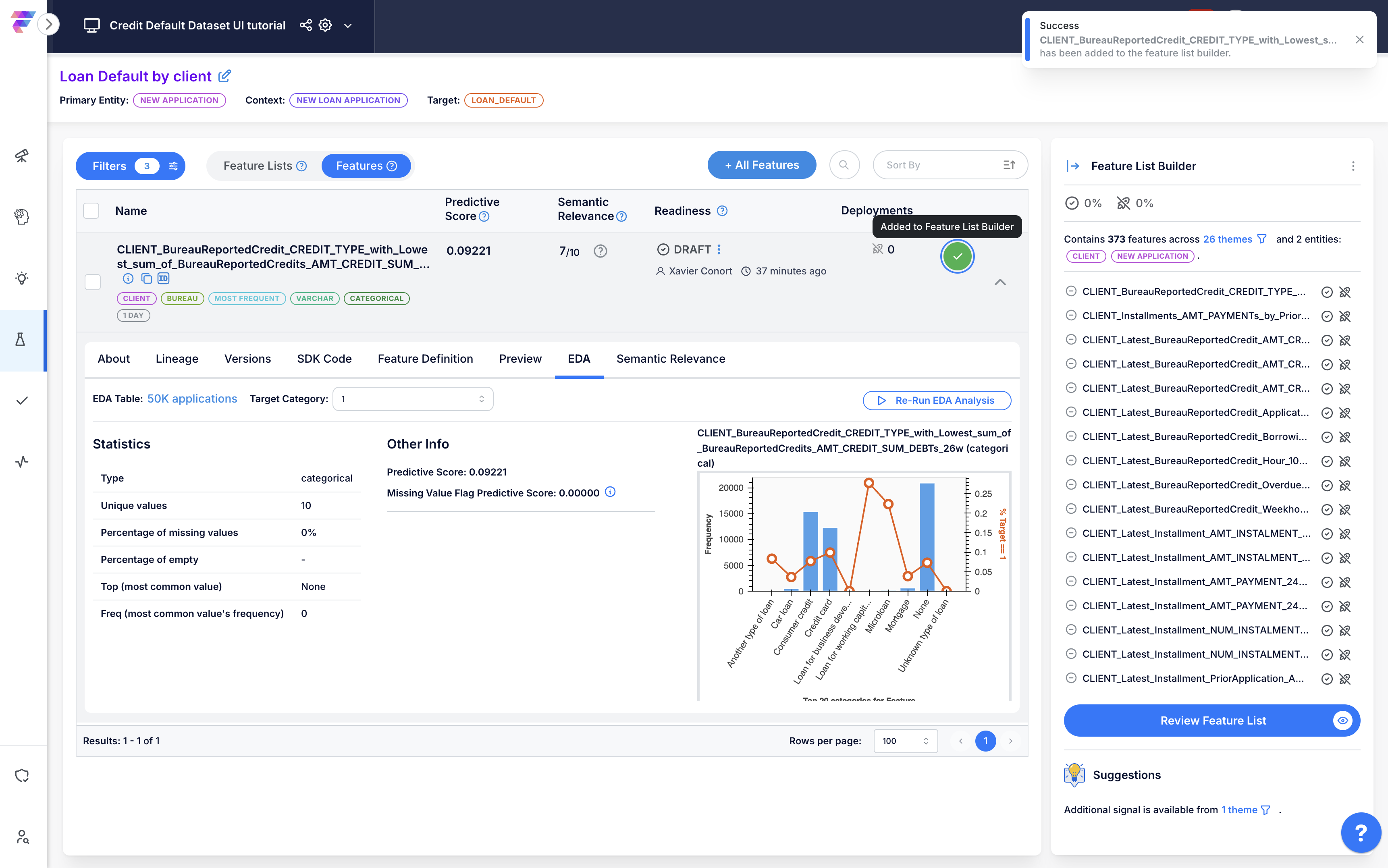
Task: Click the edit pencil beside Loan Default by client
Action: click(224, 76)
